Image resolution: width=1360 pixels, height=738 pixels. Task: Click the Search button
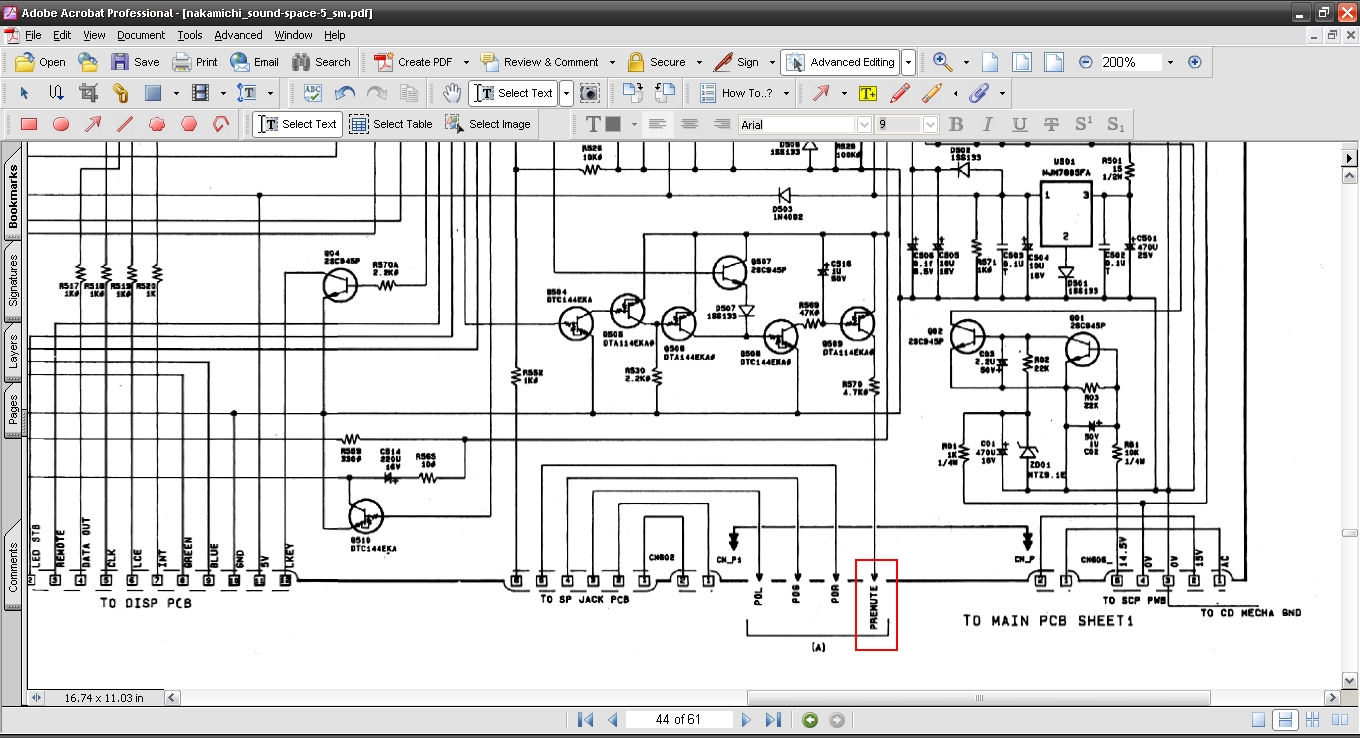click(321, 62)
